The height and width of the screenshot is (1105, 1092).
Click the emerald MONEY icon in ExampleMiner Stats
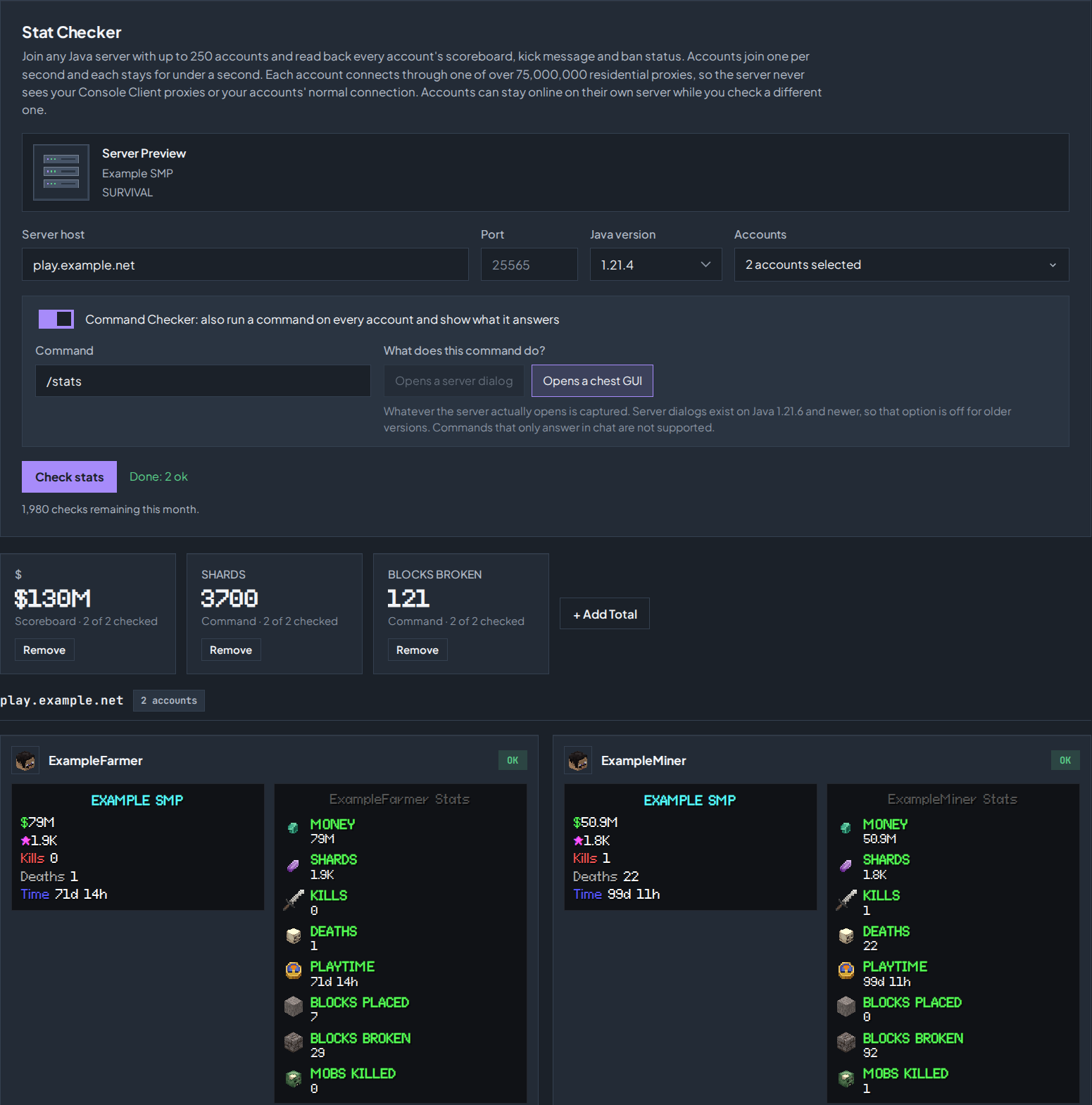pyautogui.click(x=846, y=828)
